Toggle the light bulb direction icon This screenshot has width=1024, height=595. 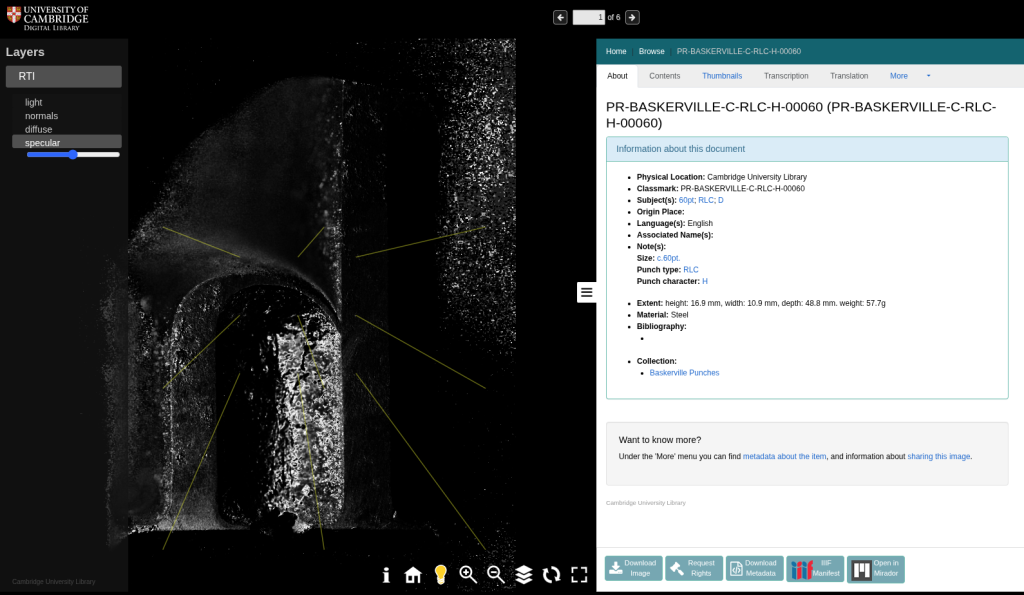(440, 574)
